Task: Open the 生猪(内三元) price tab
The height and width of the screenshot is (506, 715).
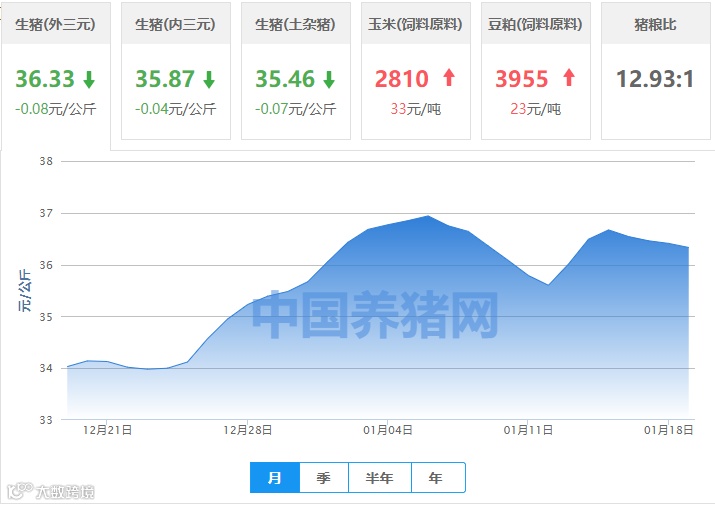Action: 176,71
